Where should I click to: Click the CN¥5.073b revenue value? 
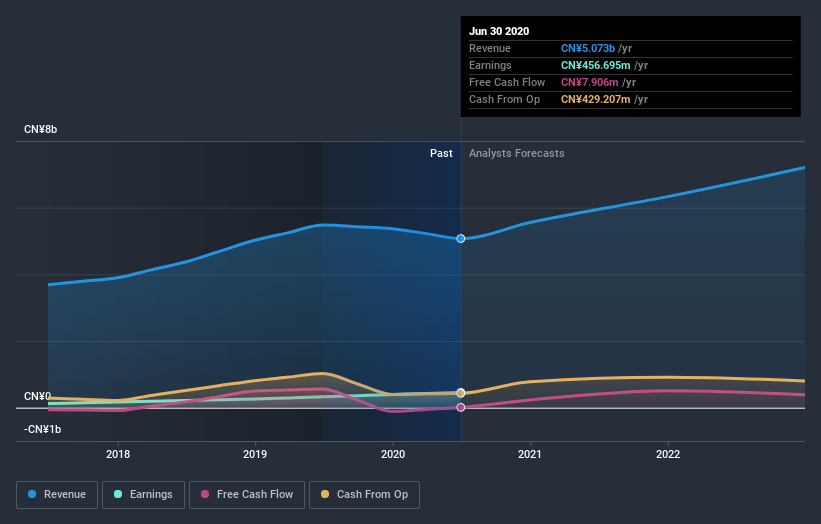tap(588, 48)
